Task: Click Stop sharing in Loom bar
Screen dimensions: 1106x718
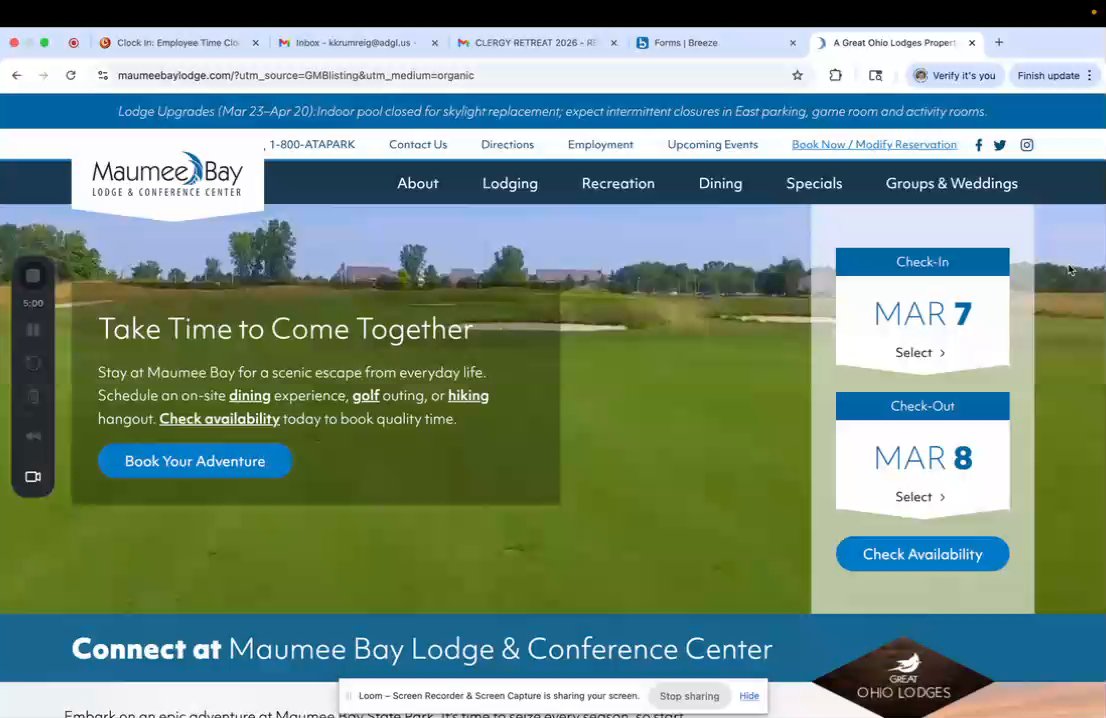Action: point(689,696)
